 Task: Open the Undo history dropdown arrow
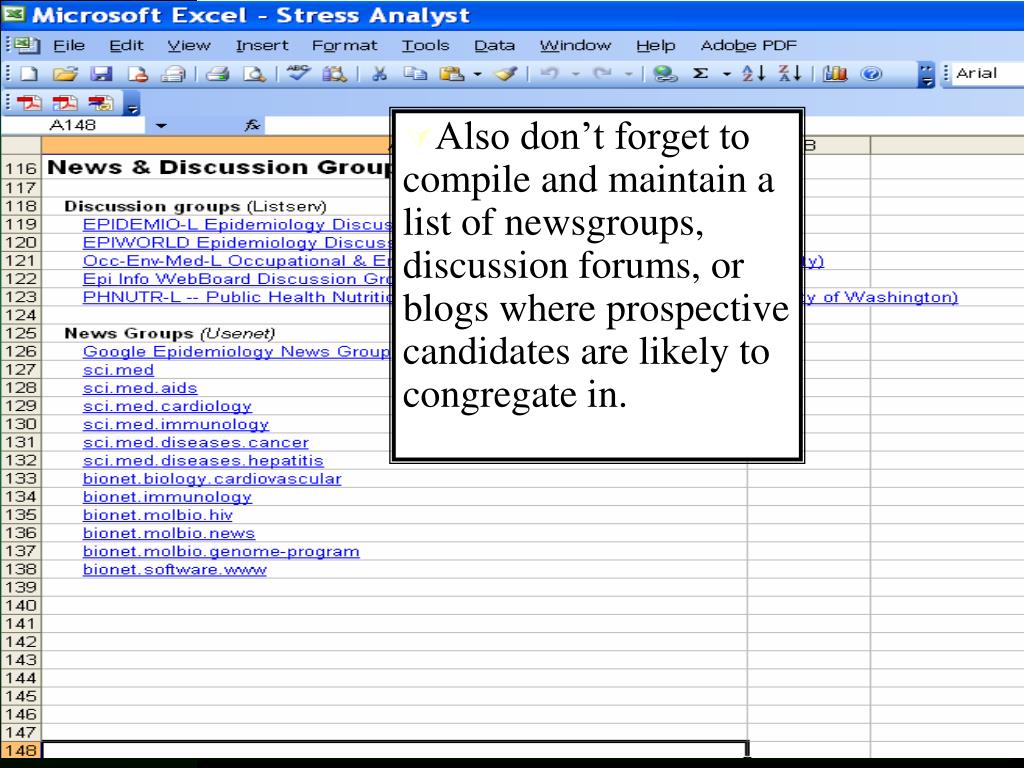point(575,74)
